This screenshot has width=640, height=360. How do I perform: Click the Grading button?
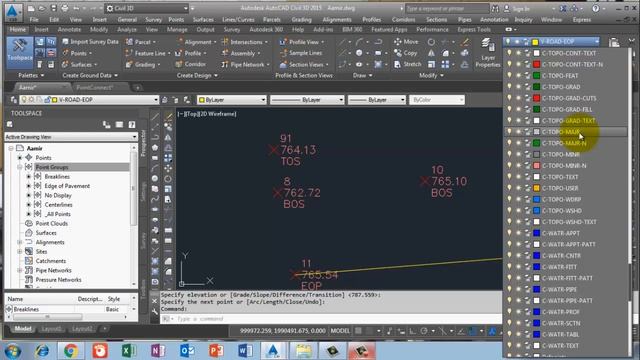(142, 64)
